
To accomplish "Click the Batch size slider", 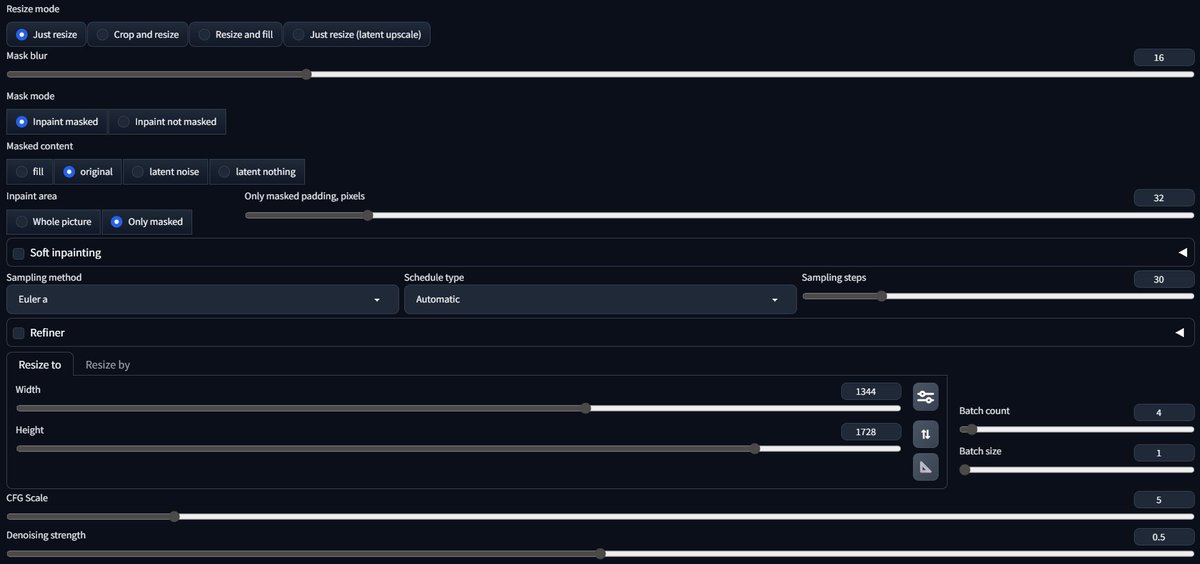I will coord(1077,469).
